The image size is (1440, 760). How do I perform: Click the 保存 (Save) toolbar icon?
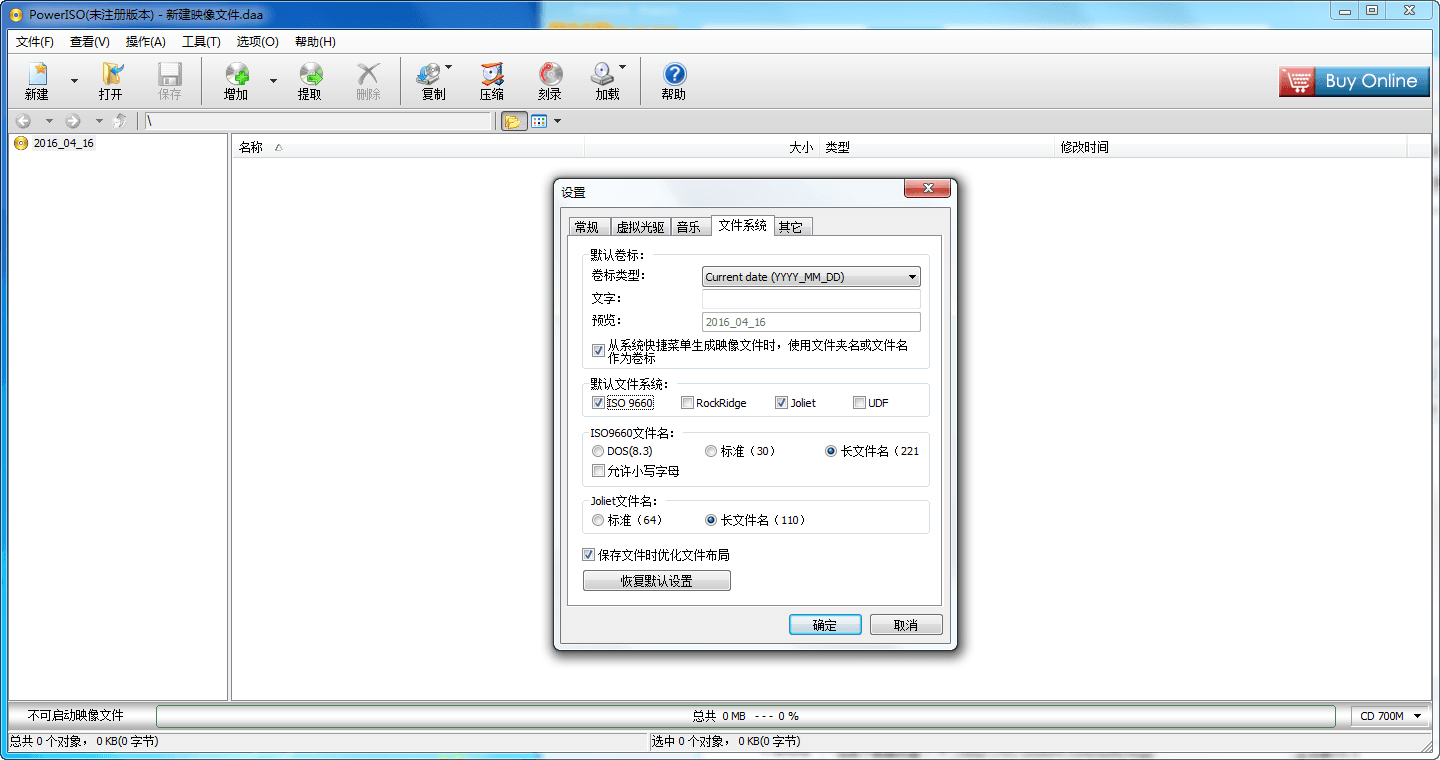(x=170, y=81)
